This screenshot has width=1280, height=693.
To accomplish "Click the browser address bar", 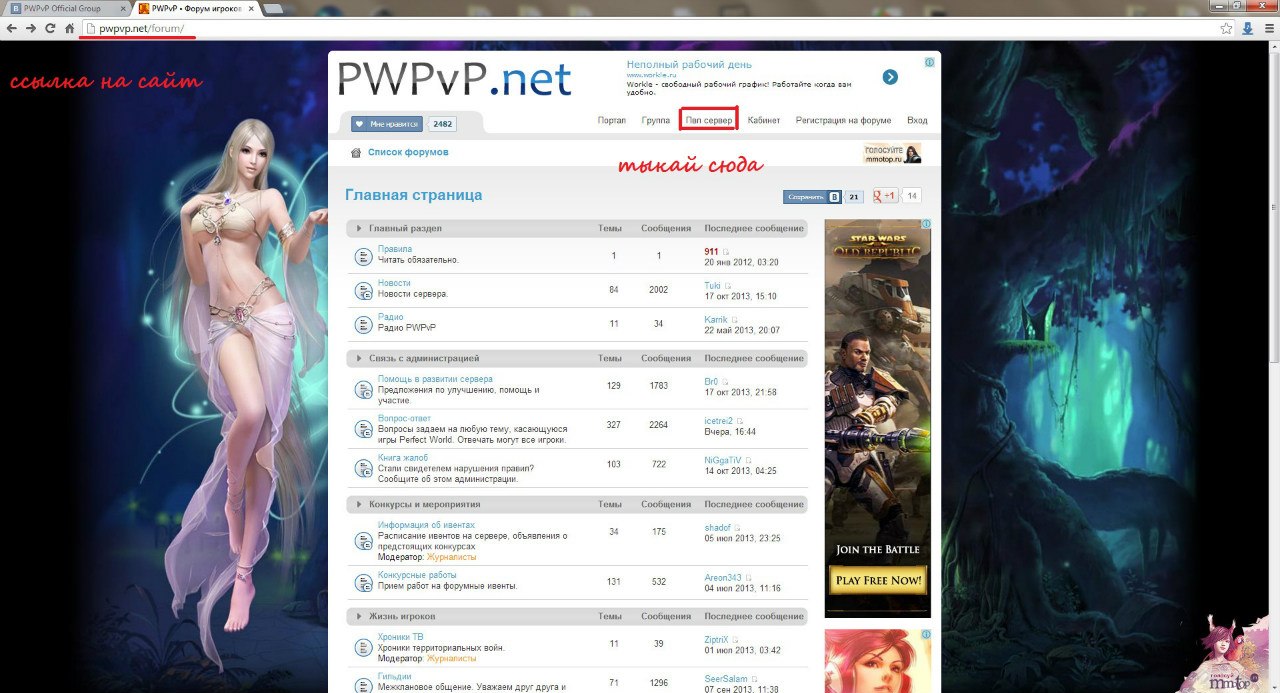I will pyautogui.click(x=600, y=29).
